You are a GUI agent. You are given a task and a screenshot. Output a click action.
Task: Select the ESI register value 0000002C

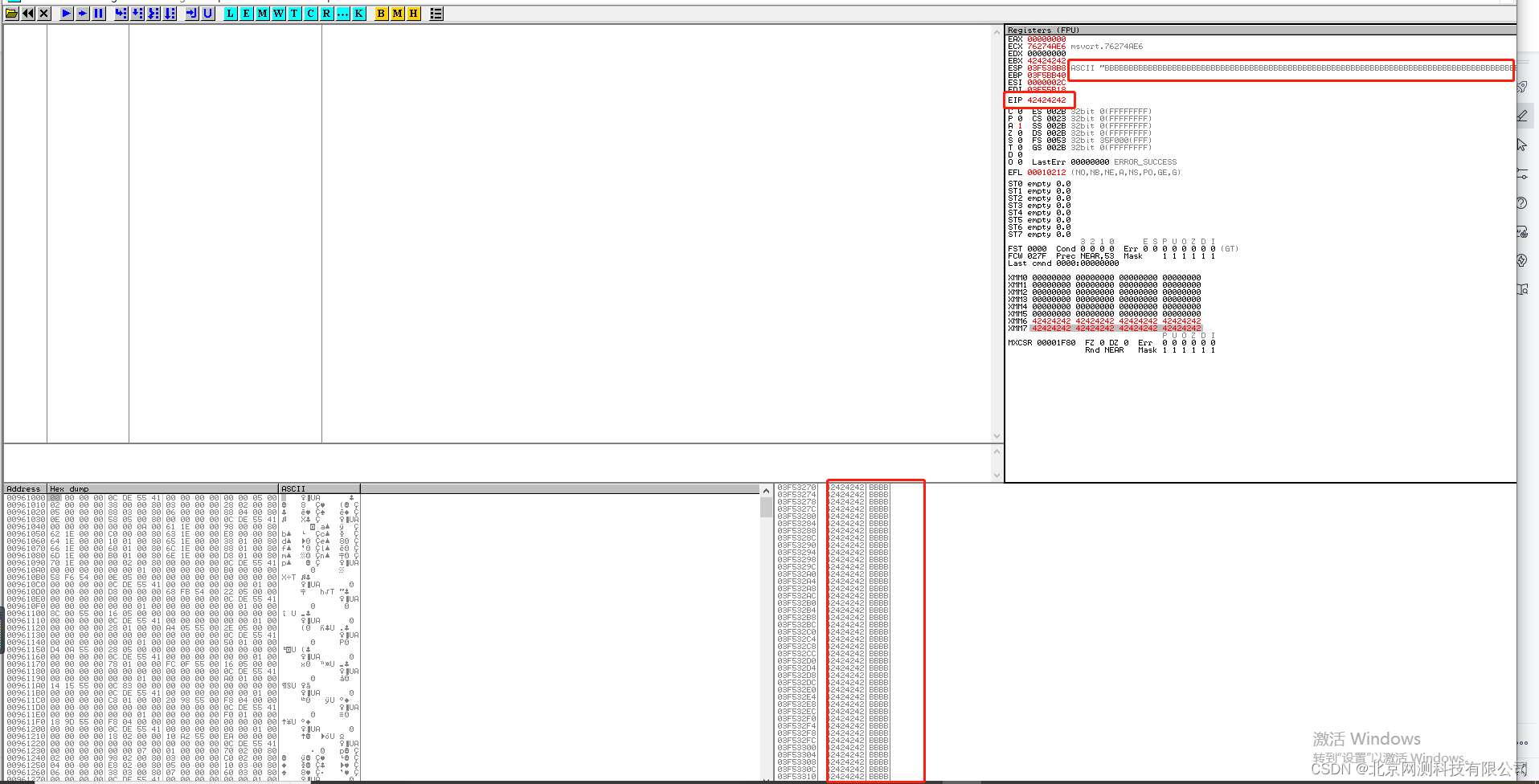(x=1046, y=83)
